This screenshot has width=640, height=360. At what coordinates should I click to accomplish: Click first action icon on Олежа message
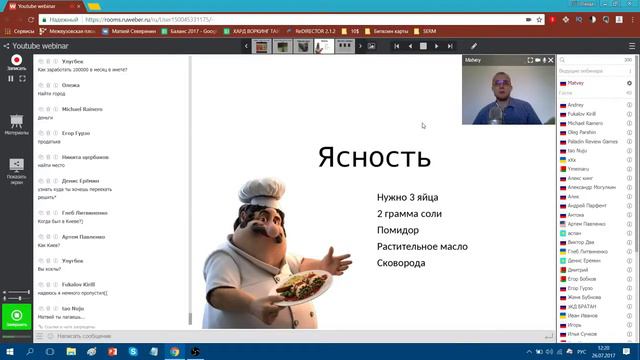(41, 85)
